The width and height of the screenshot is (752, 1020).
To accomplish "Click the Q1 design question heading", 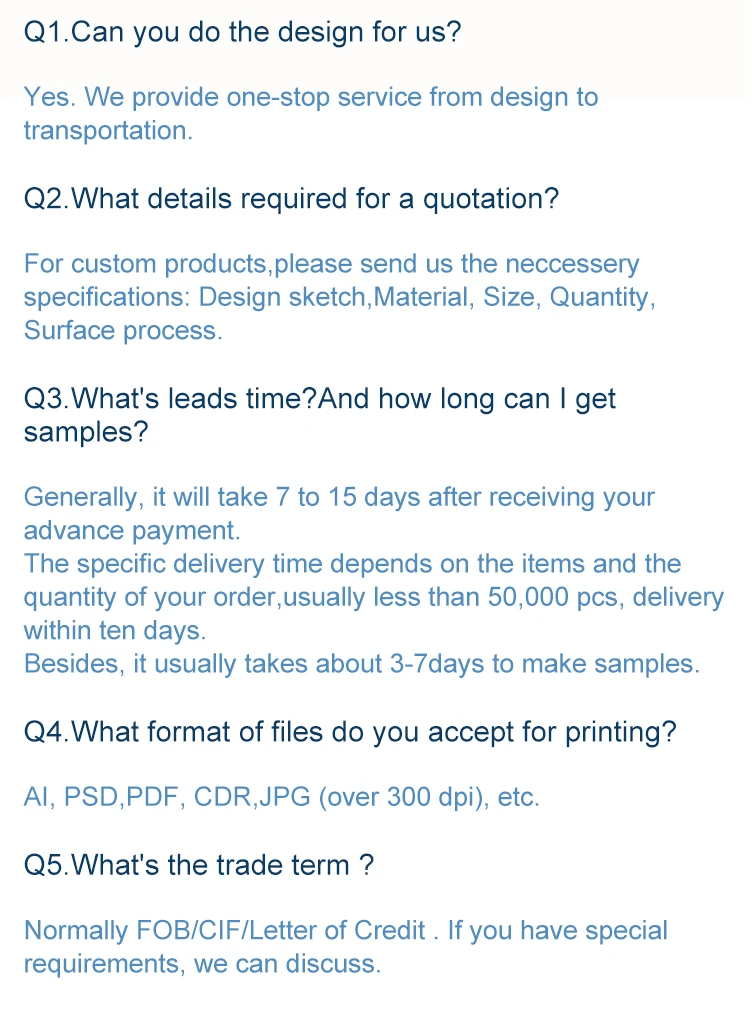I will tap(242, 32).
